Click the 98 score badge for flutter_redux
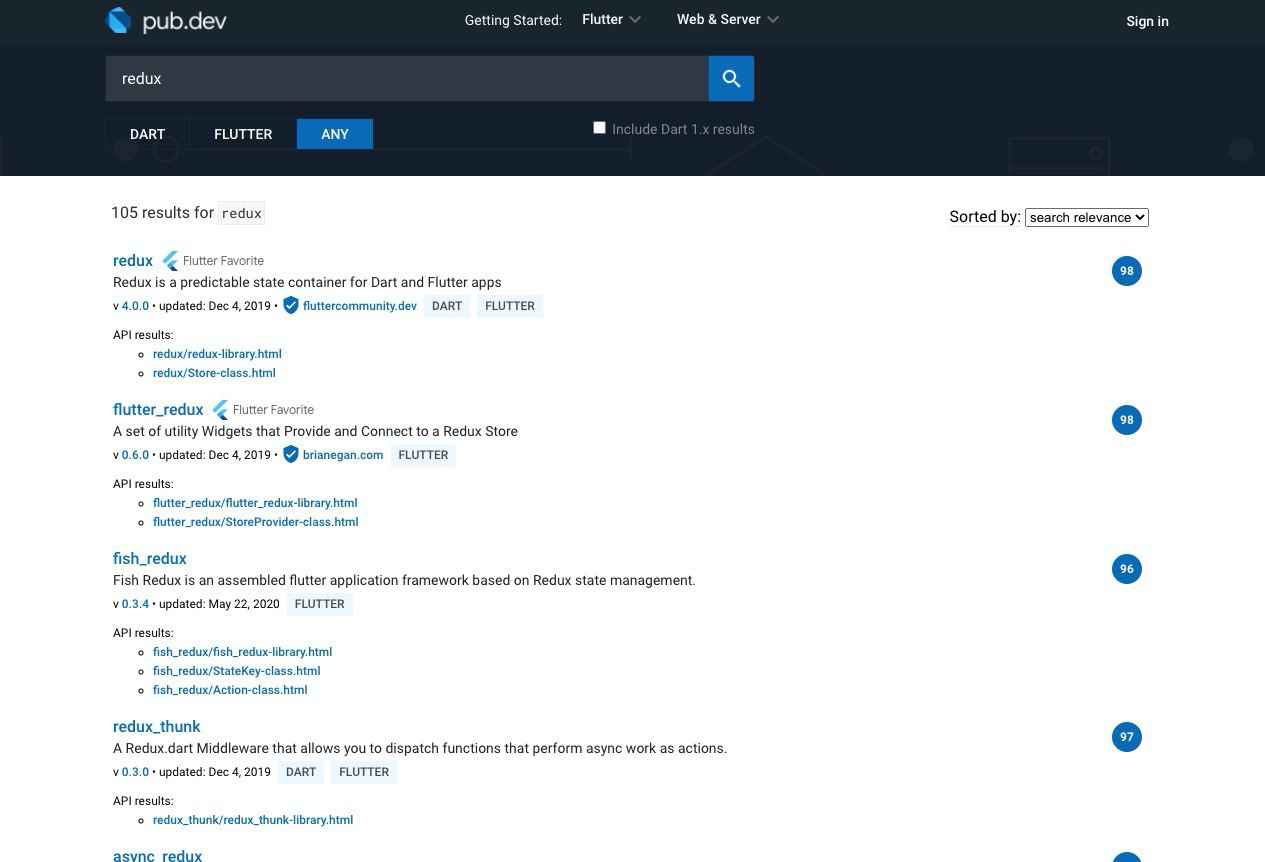 click(1127, 420)
